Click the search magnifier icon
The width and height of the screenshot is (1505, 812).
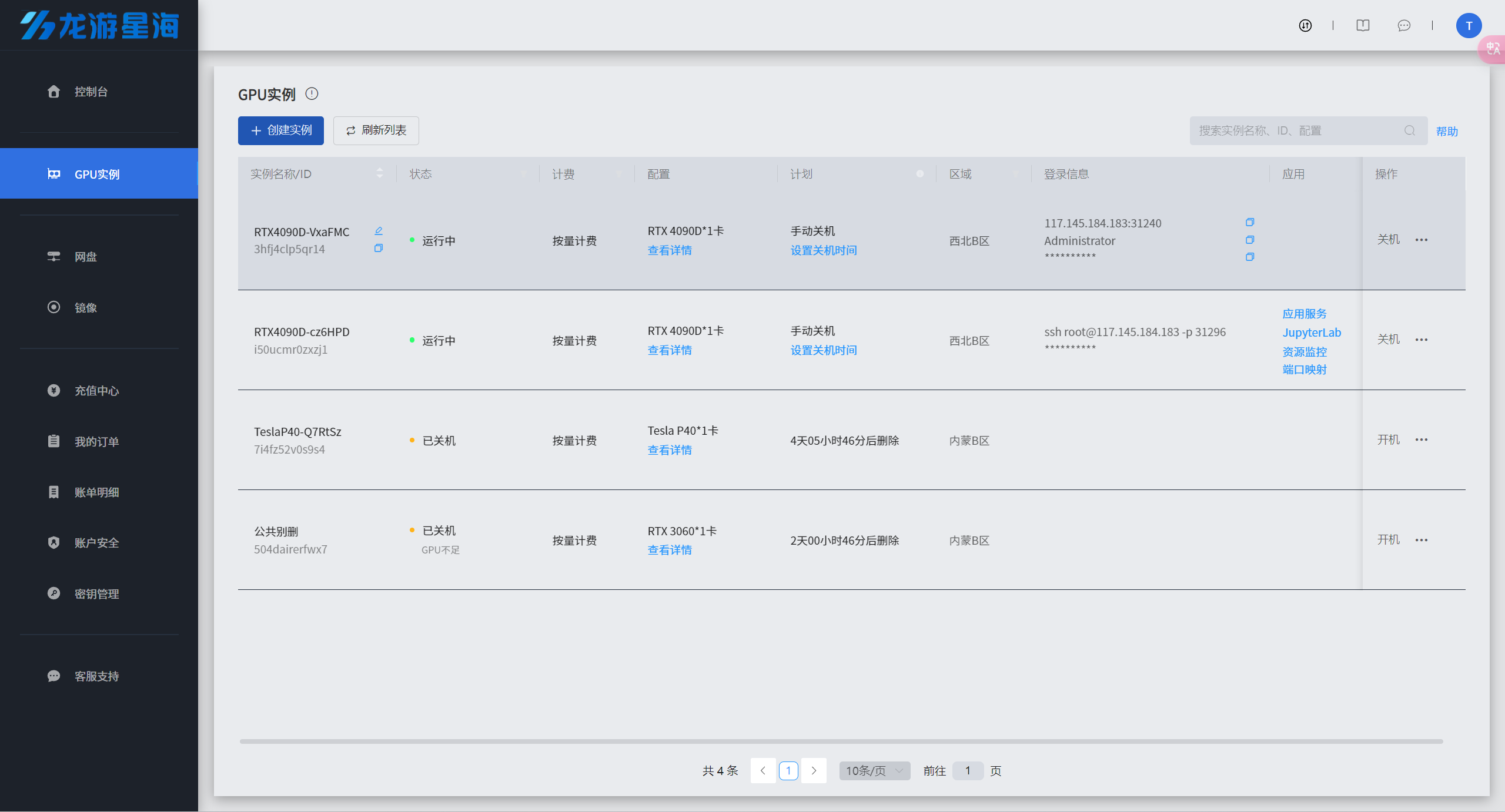tap(1409, 130)
